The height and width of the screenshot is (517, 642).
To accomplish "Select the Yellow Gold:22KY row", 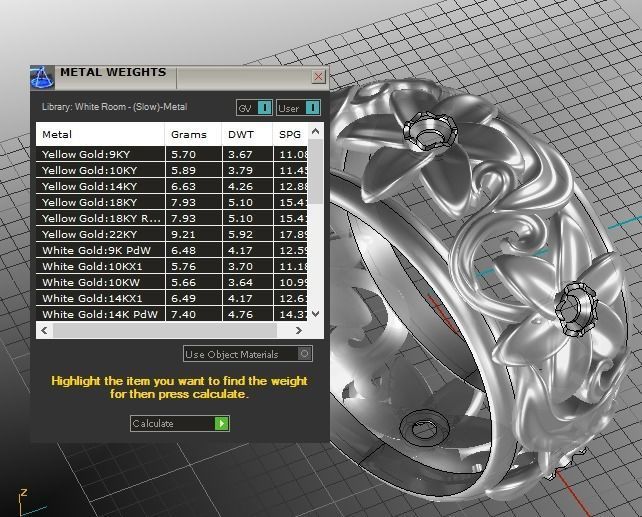I will click(172, 234).
